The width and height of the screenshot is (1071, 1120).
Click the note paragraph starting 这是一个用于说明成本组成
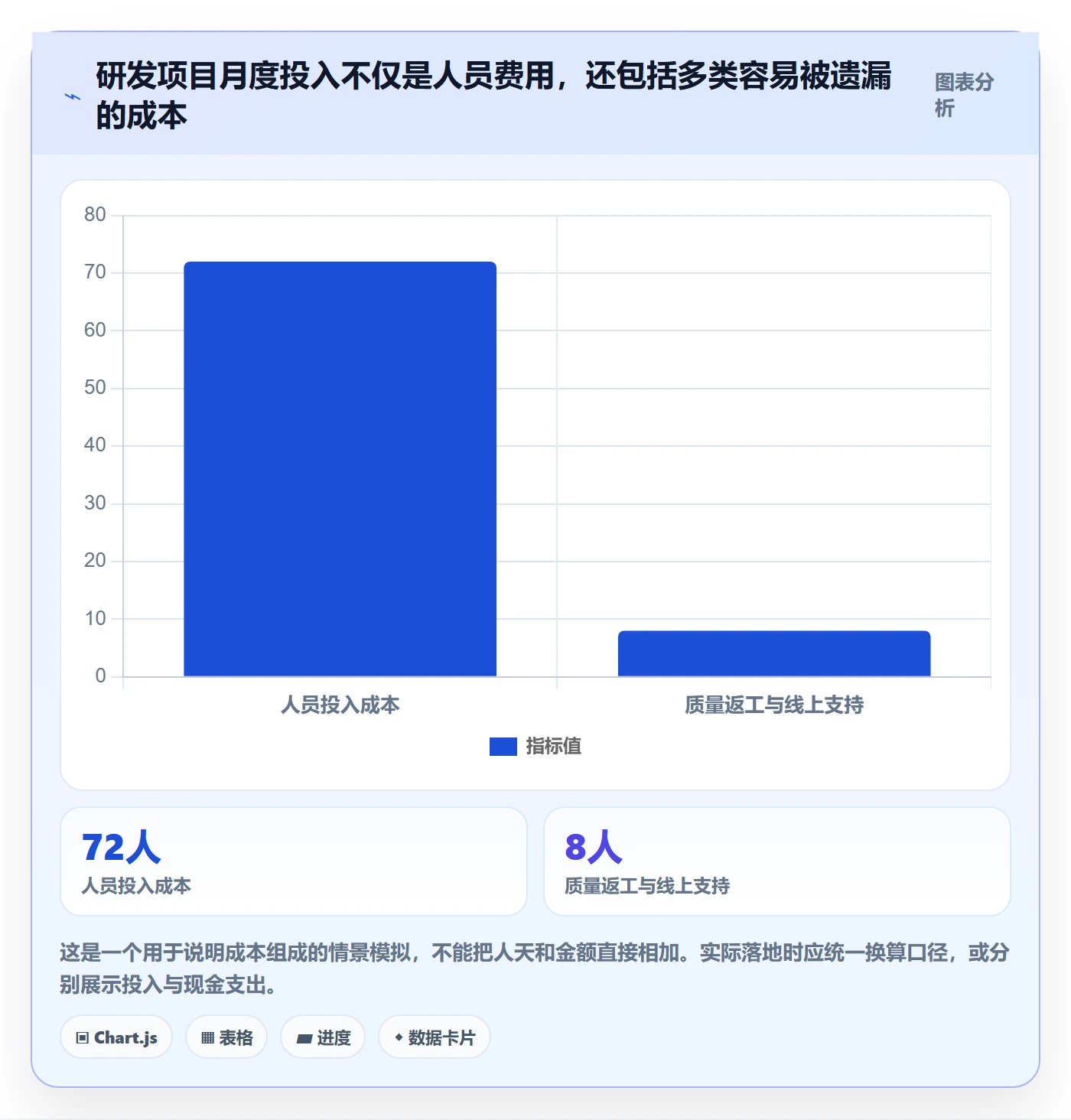(535, 969)
